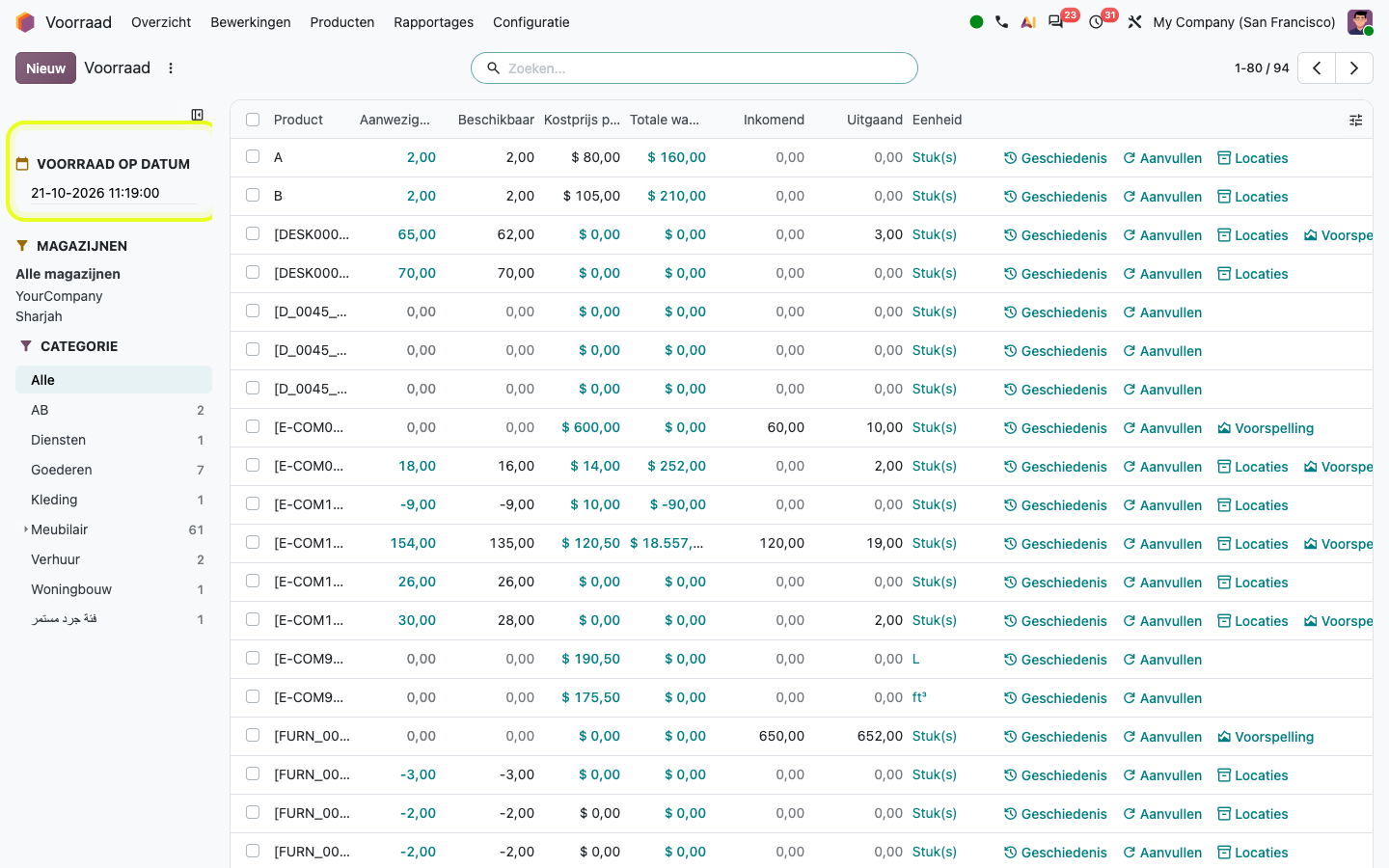1389x868 pixels.
Task: Check the box for product A
Action: click(x=253, y=156)
